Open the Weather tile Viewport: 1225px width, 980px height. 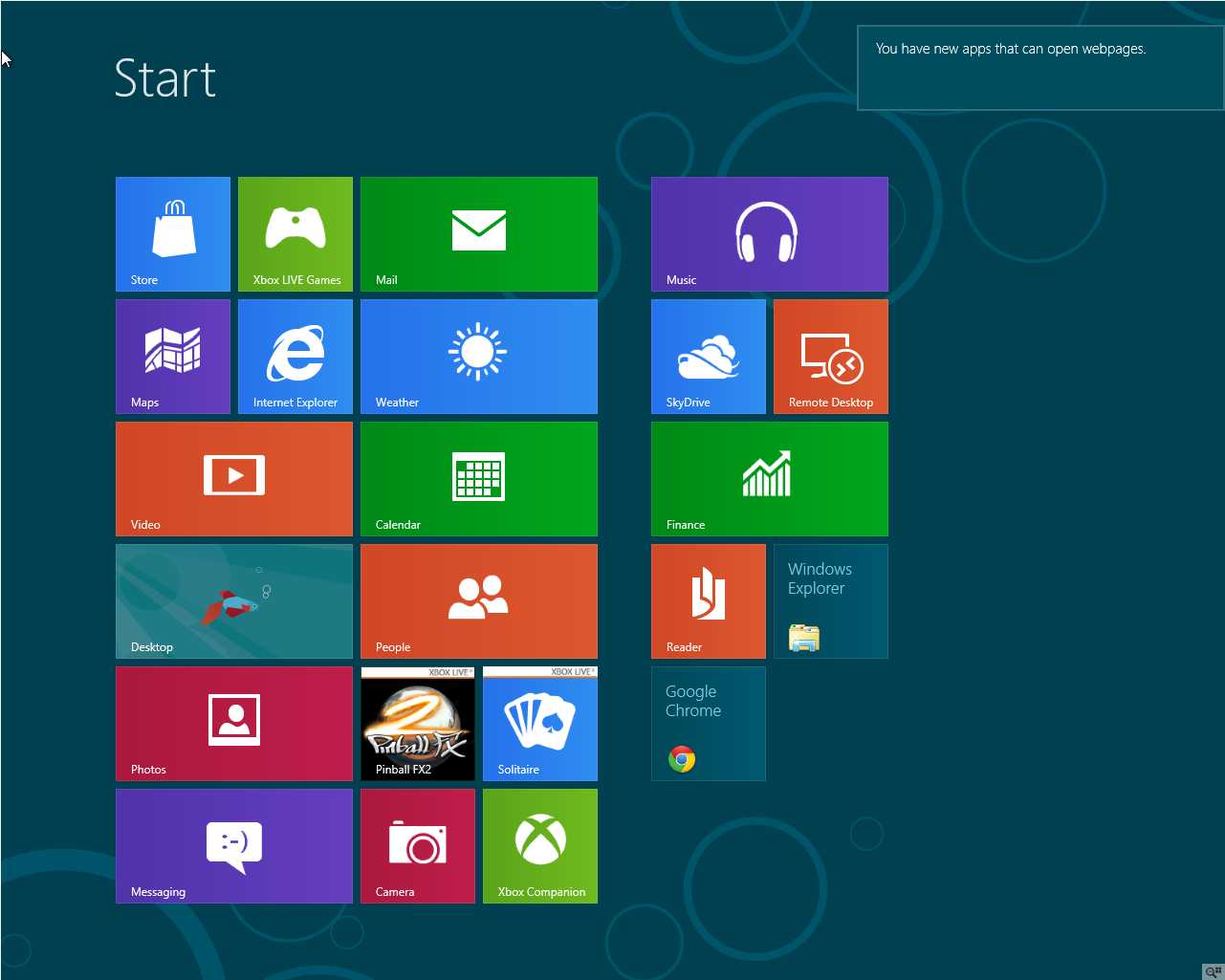[479, 357]
